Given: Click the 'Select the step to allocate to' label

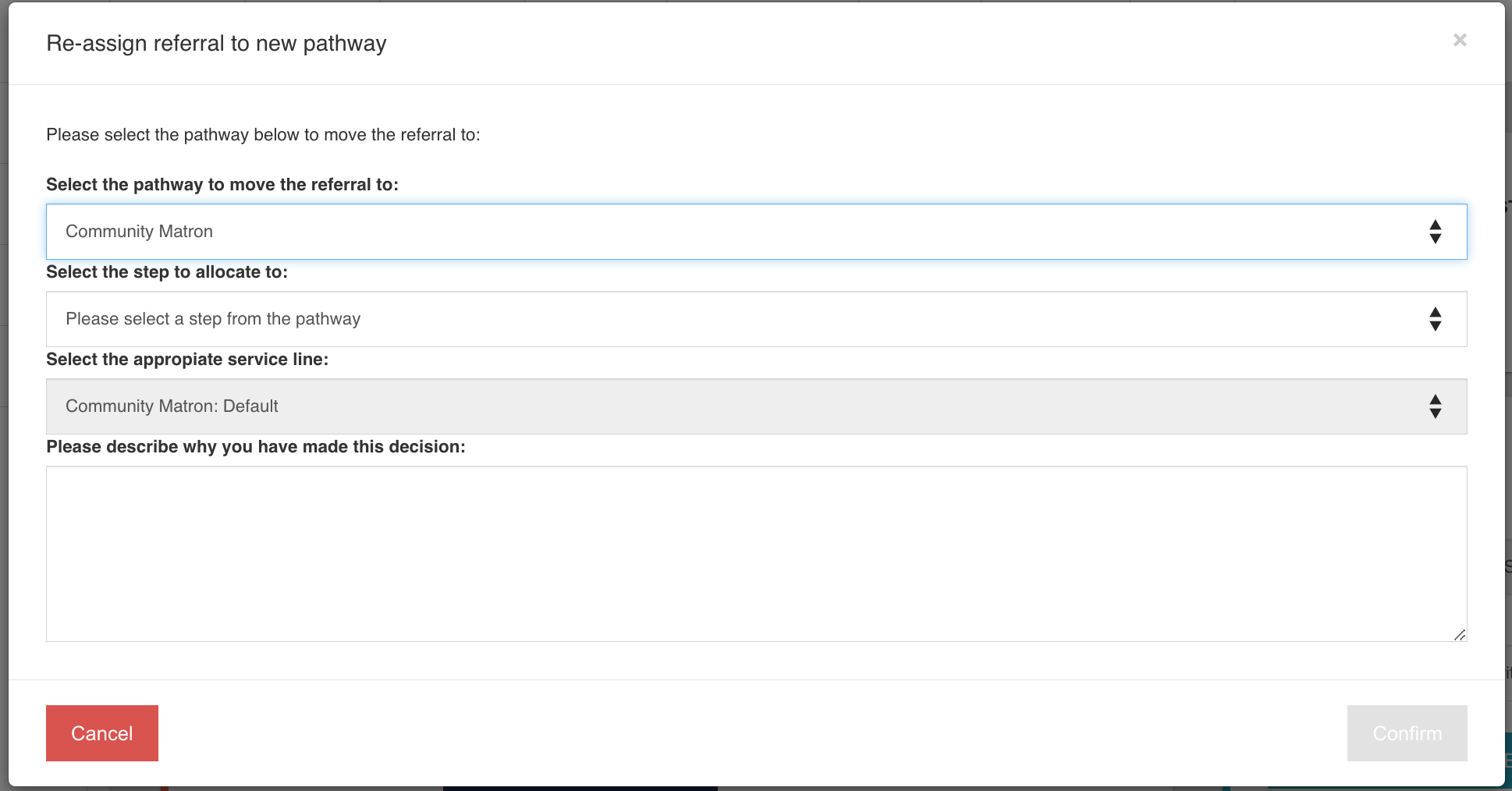Looking at the screenshot, I should click(x=167, y=272).
